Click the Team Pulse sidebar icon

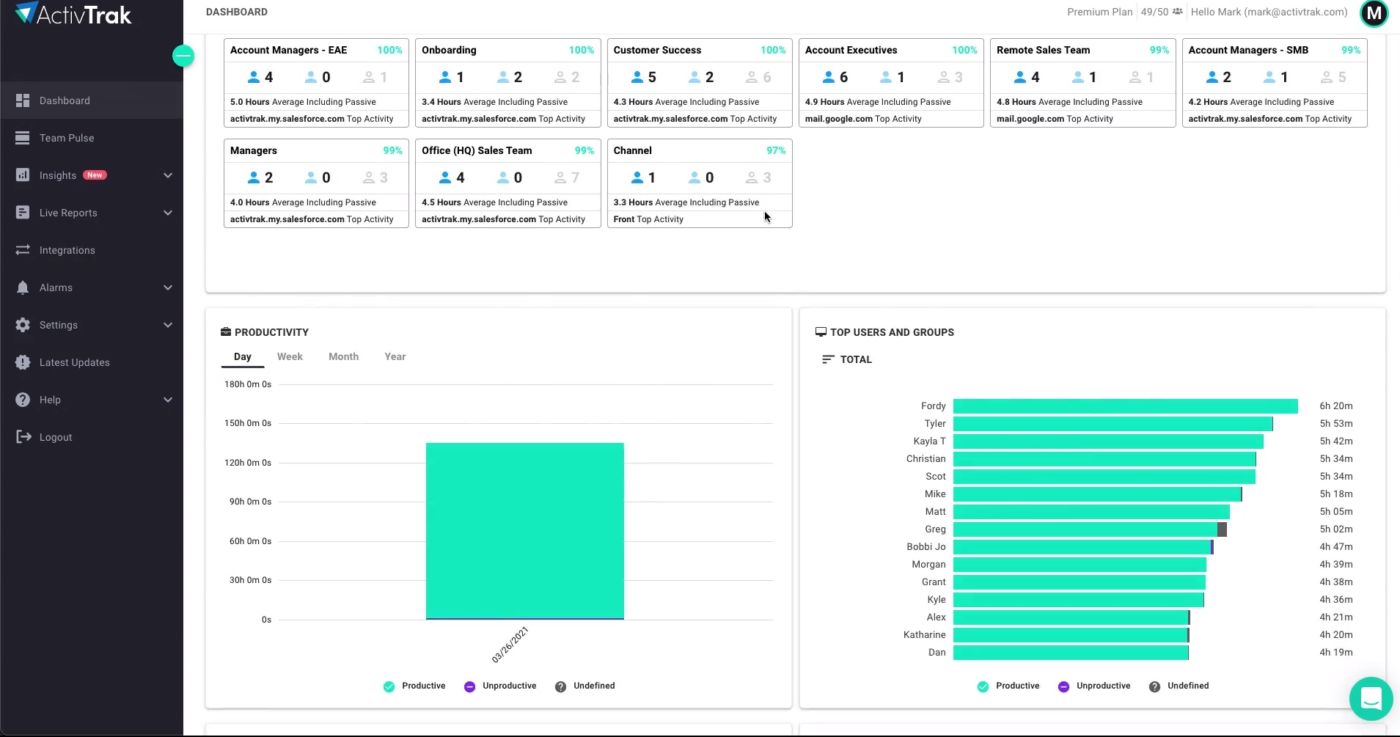(23, 138)
